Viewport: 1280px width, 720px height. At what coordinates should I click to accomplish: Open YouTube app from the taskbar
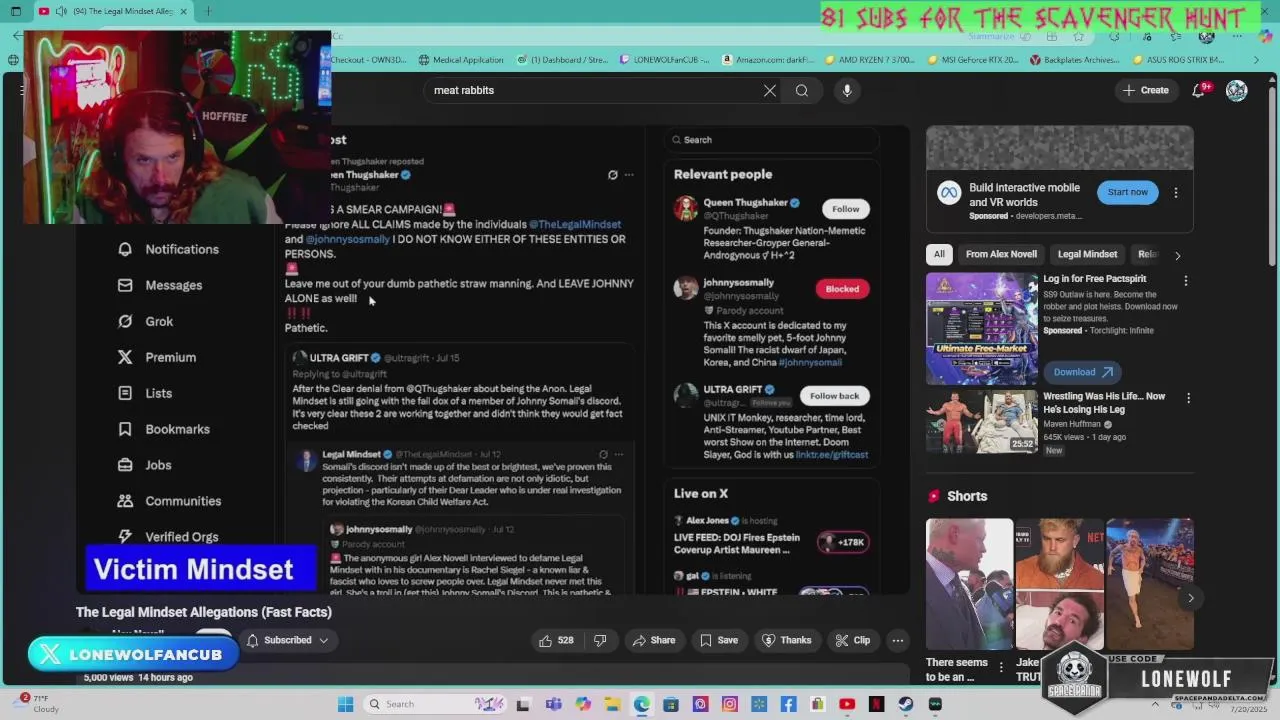[847, 704]
